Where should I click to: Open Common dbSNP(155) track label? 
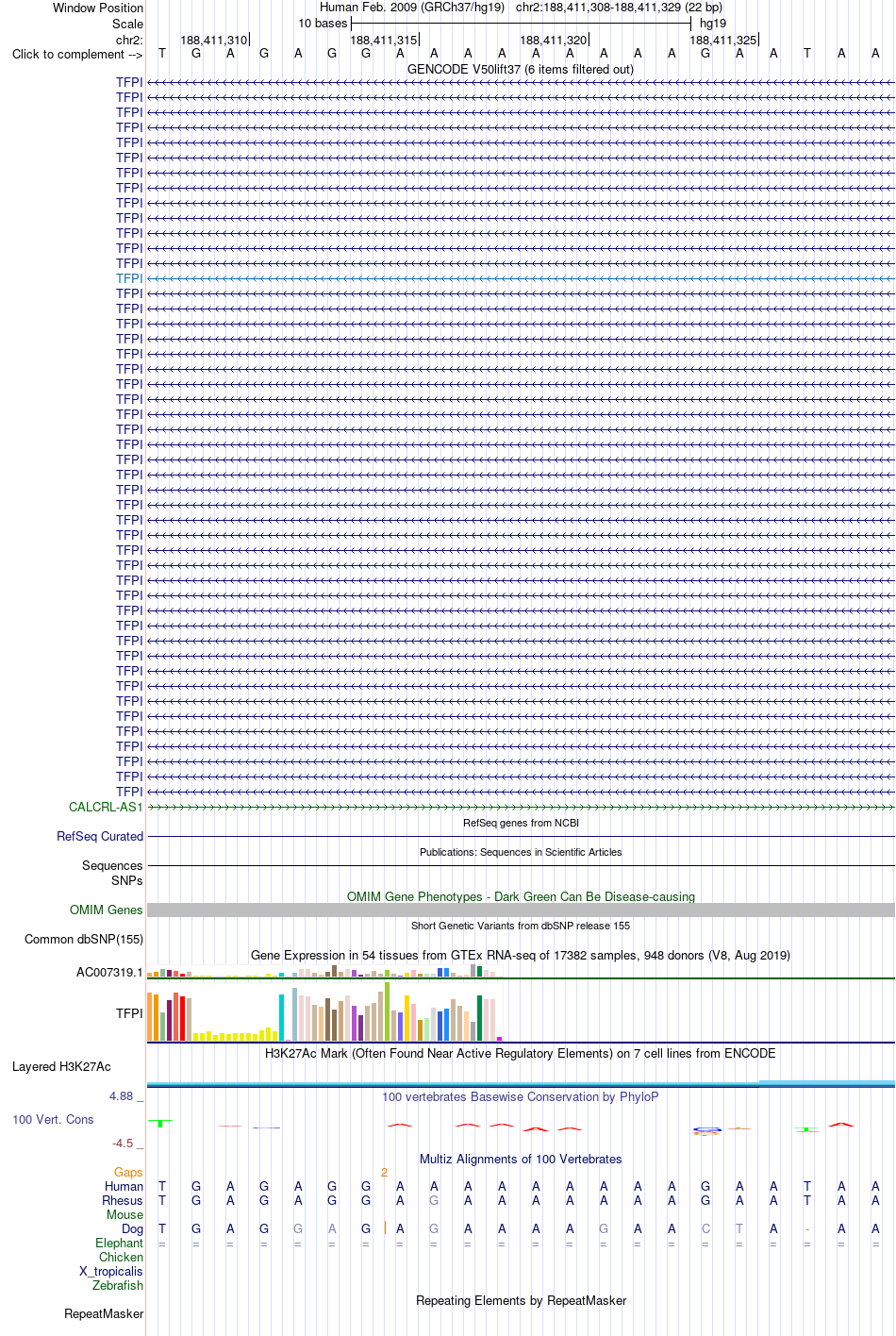(x=84, y=939)
